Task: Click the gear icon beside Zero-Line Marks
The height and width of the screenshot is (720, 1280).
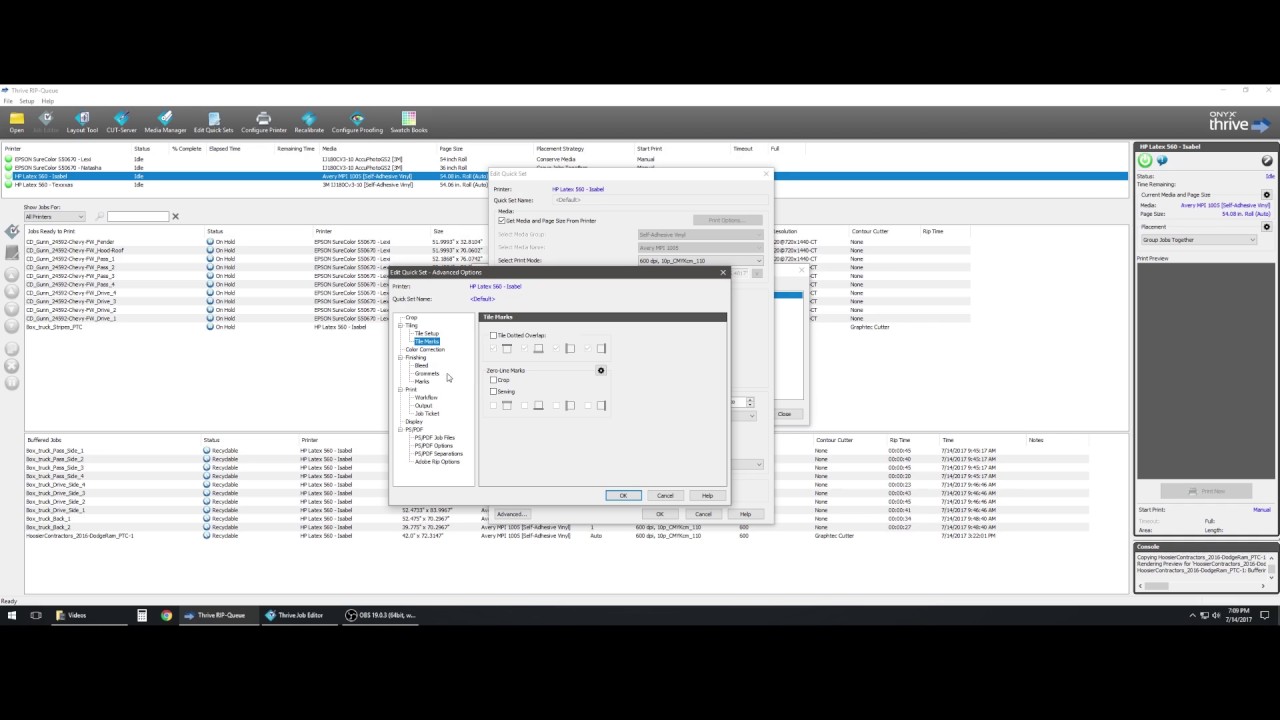Action: coord(601,371)
